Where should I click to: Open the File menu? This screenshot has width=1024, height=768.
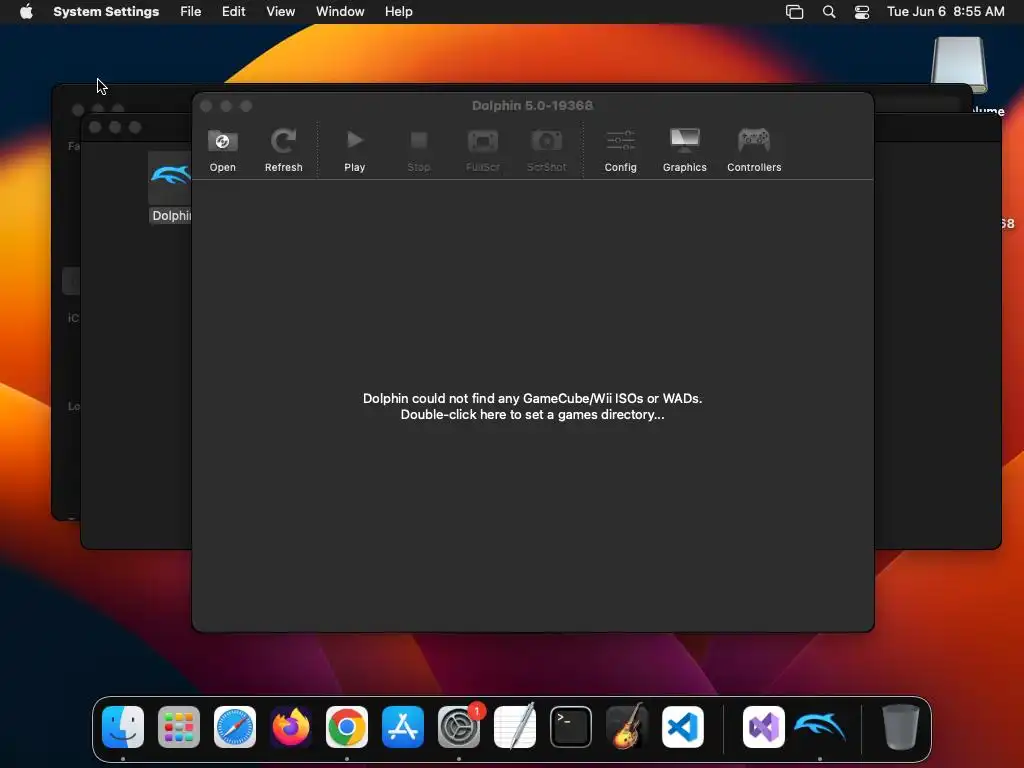tap(191, 12)
